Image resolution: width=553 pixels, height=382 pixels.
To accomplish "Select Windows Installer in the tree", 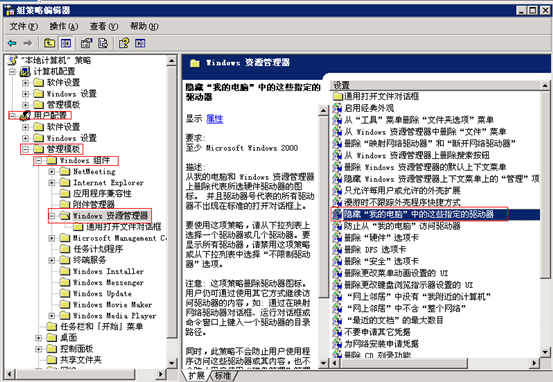I will pos(108,271).
